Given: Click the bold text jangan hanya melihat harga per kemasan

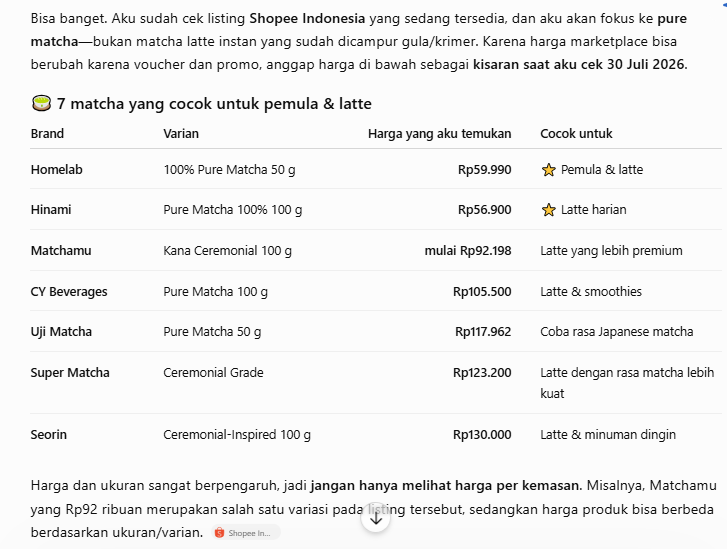Looking at the screenshot, I should point(445,485).
